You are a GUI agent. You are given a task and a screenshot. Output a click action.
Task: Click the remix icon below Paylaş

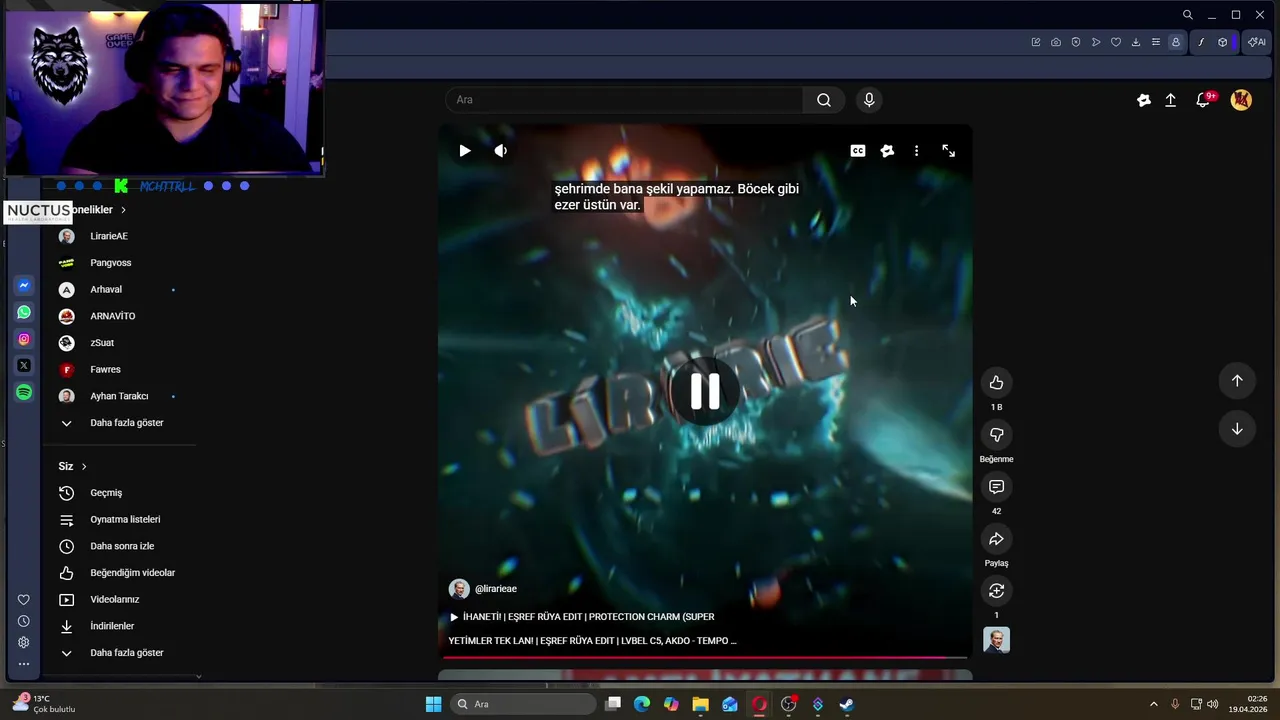click(x=996, y=591)
